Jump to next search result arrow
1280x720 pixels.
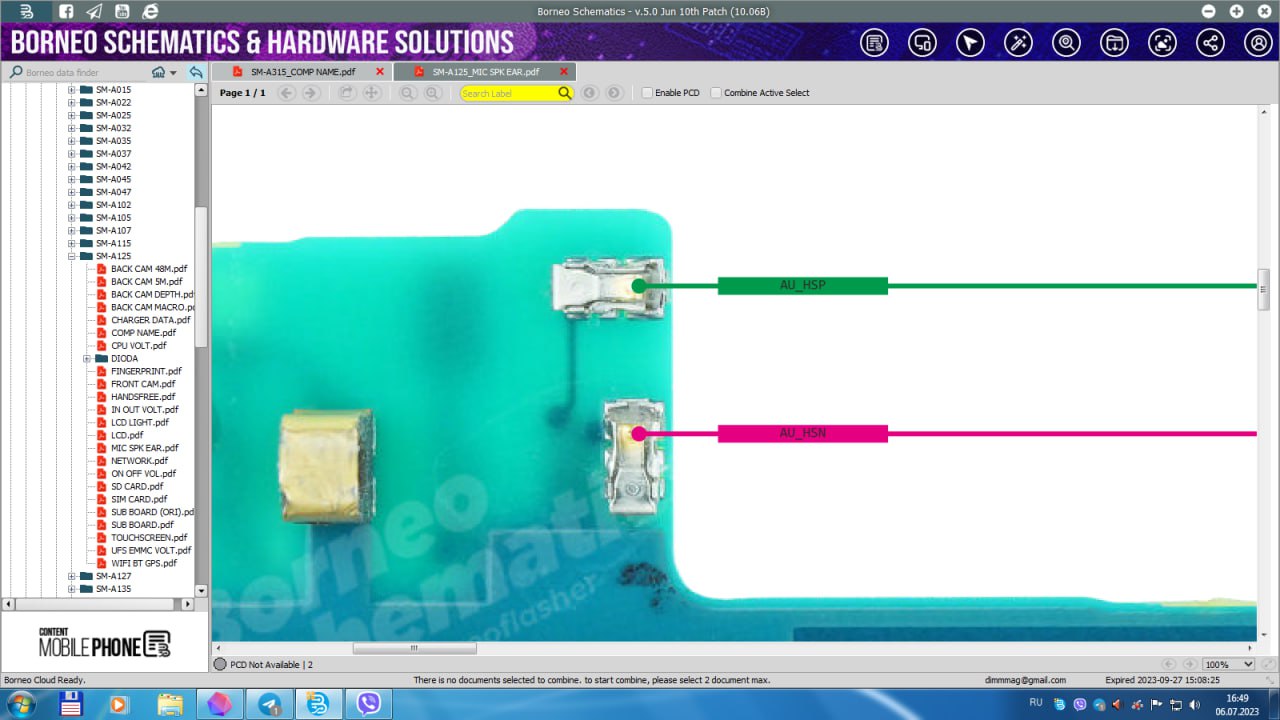(x=614, y=93)
